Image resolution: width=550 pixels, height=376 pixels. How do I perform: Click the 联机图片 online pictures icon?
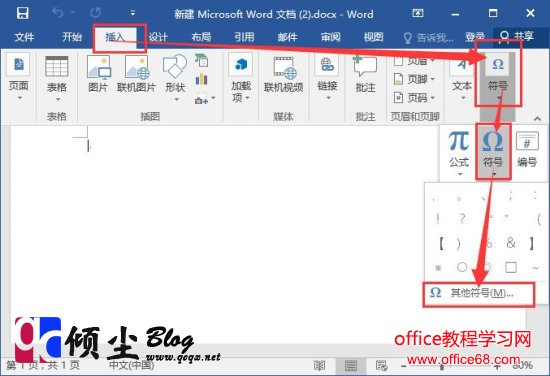[136, 74]
